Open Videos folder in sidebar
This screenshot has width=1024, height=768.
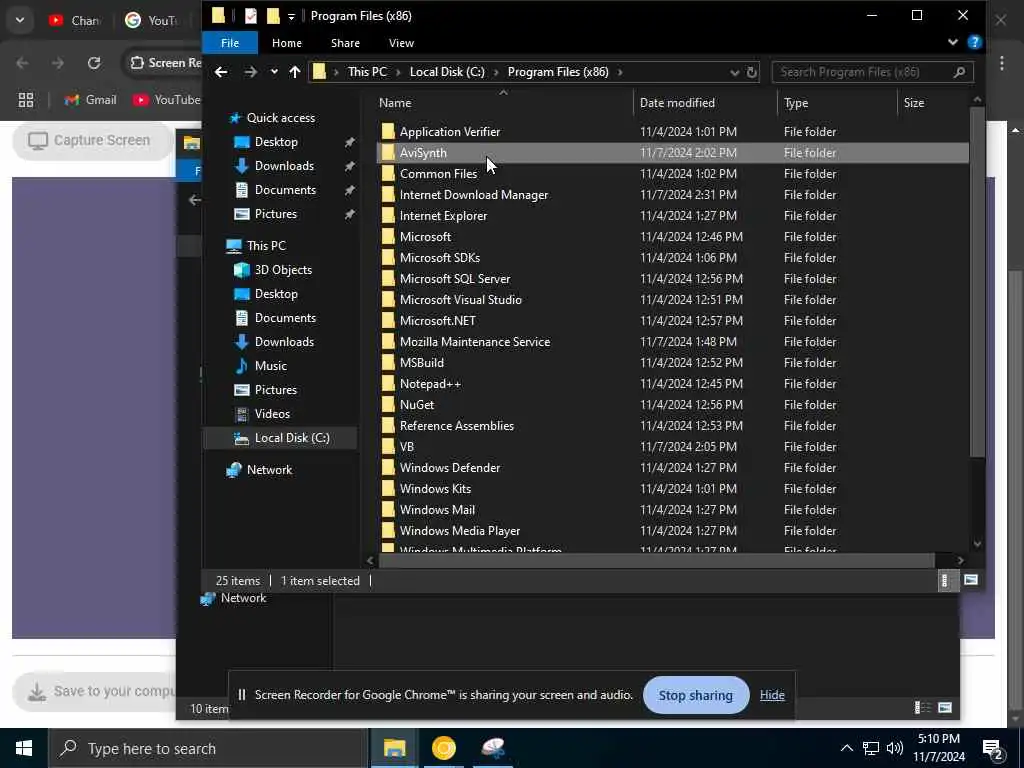(272, 413)
